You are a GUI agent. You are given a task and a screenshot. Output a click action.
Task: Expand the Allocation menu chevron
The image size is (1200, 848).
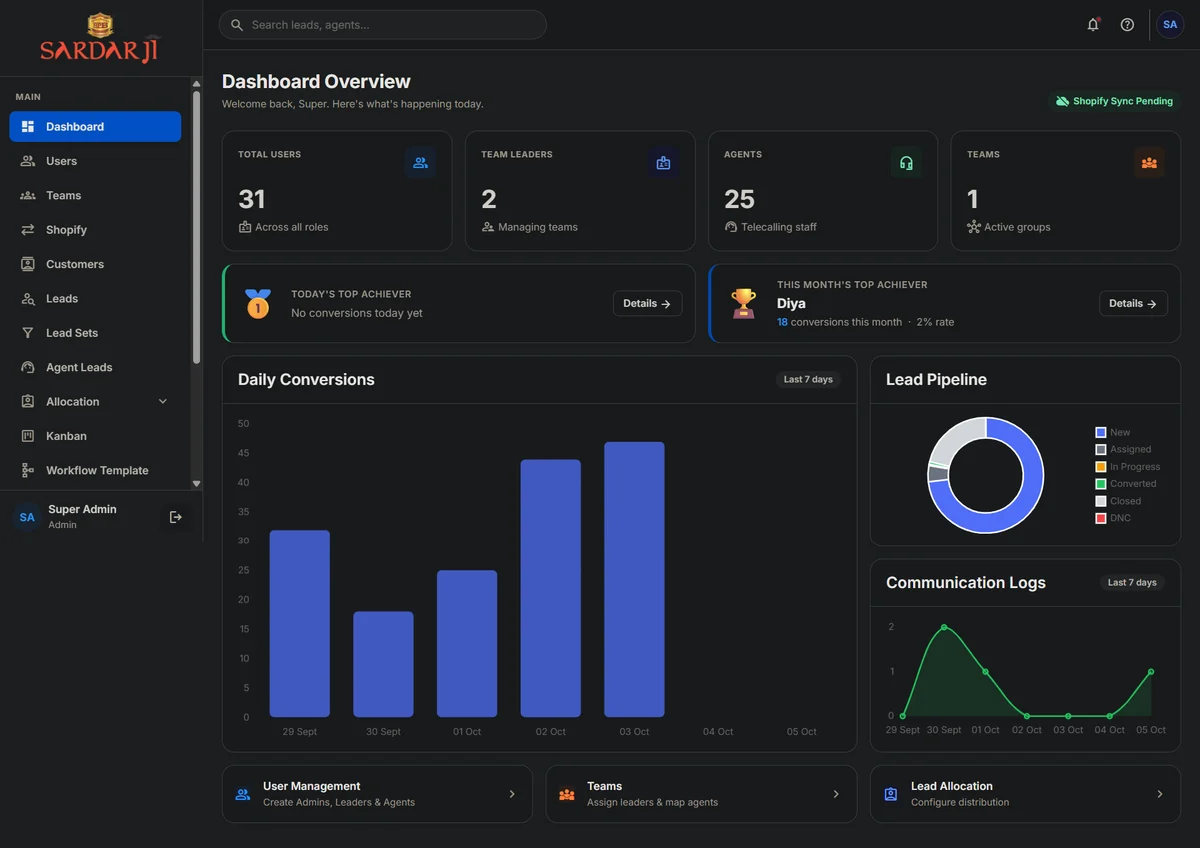pos(163,401)
